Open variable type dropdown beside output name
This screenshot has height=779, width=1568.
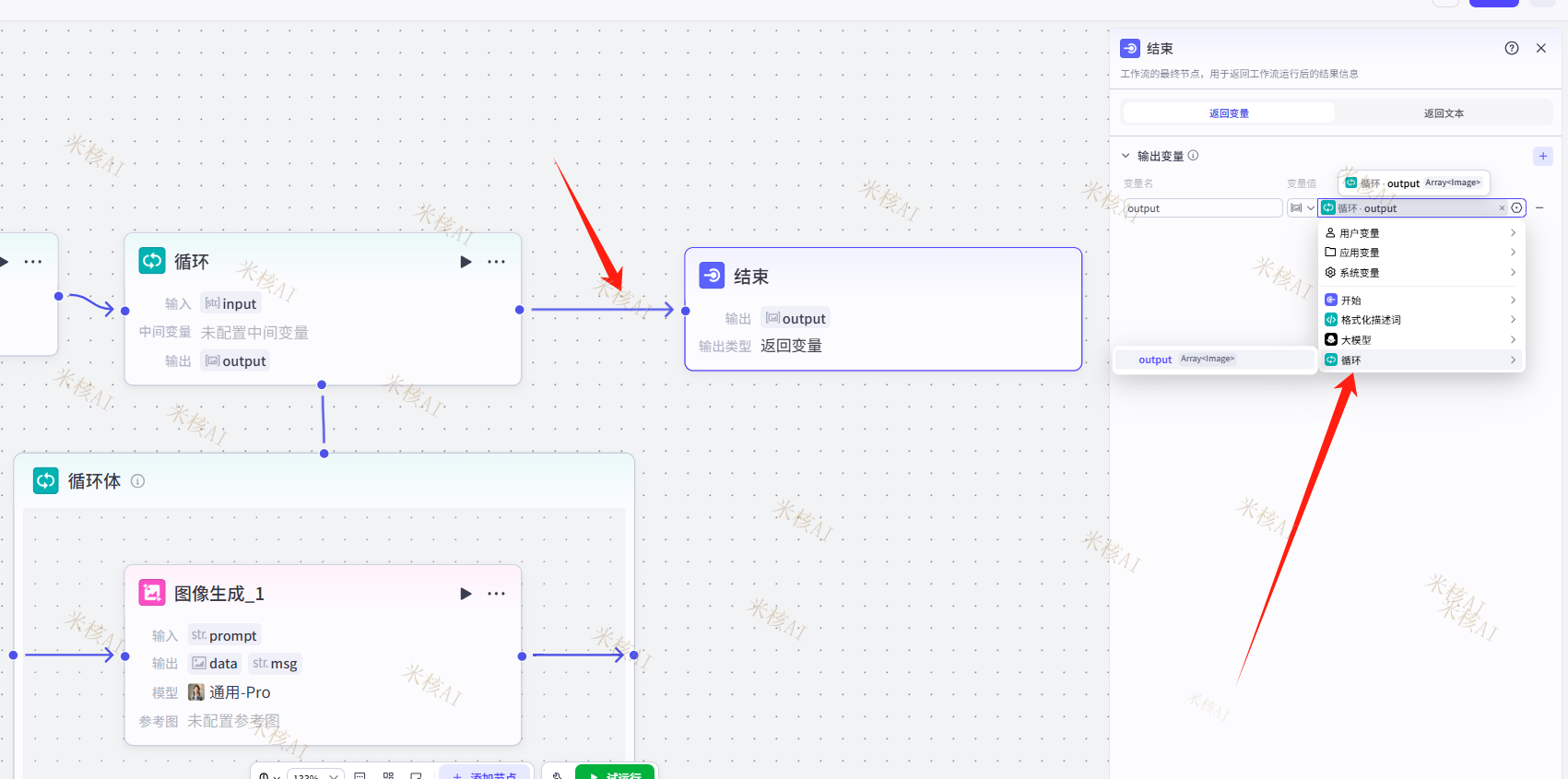[1302, 208]
